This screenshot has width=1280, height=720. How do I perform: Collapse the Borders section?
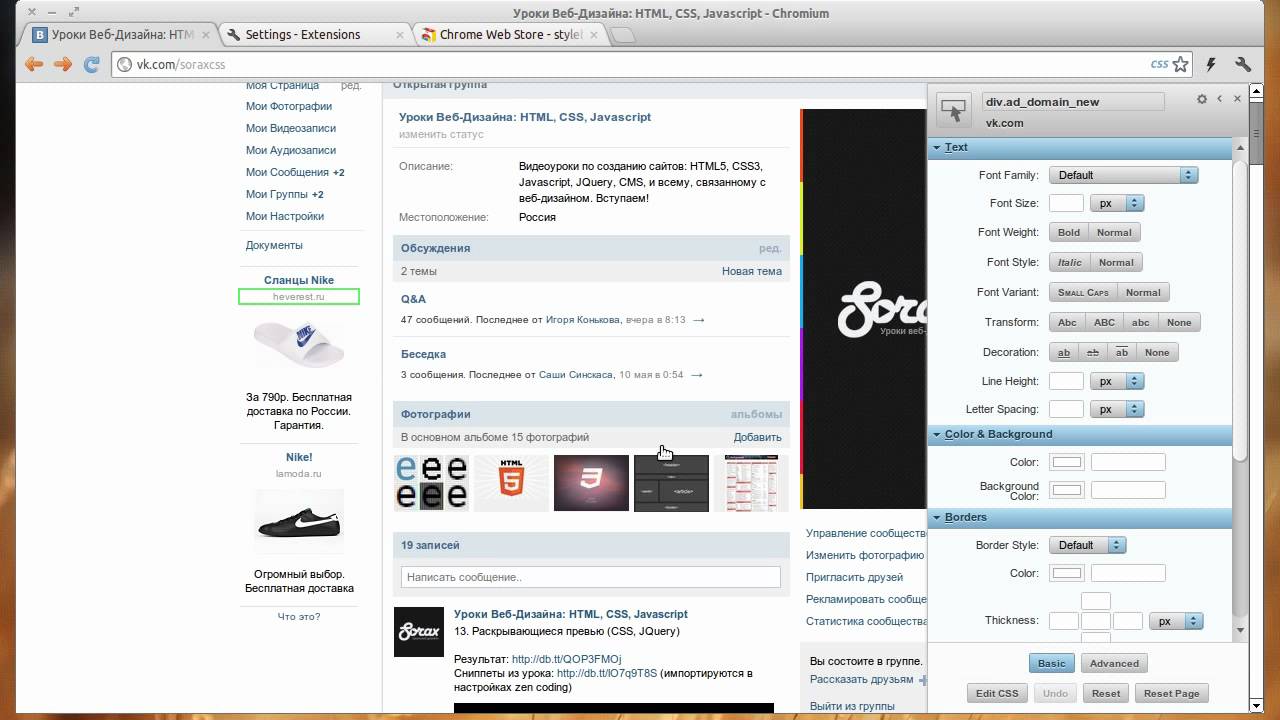1080,517
